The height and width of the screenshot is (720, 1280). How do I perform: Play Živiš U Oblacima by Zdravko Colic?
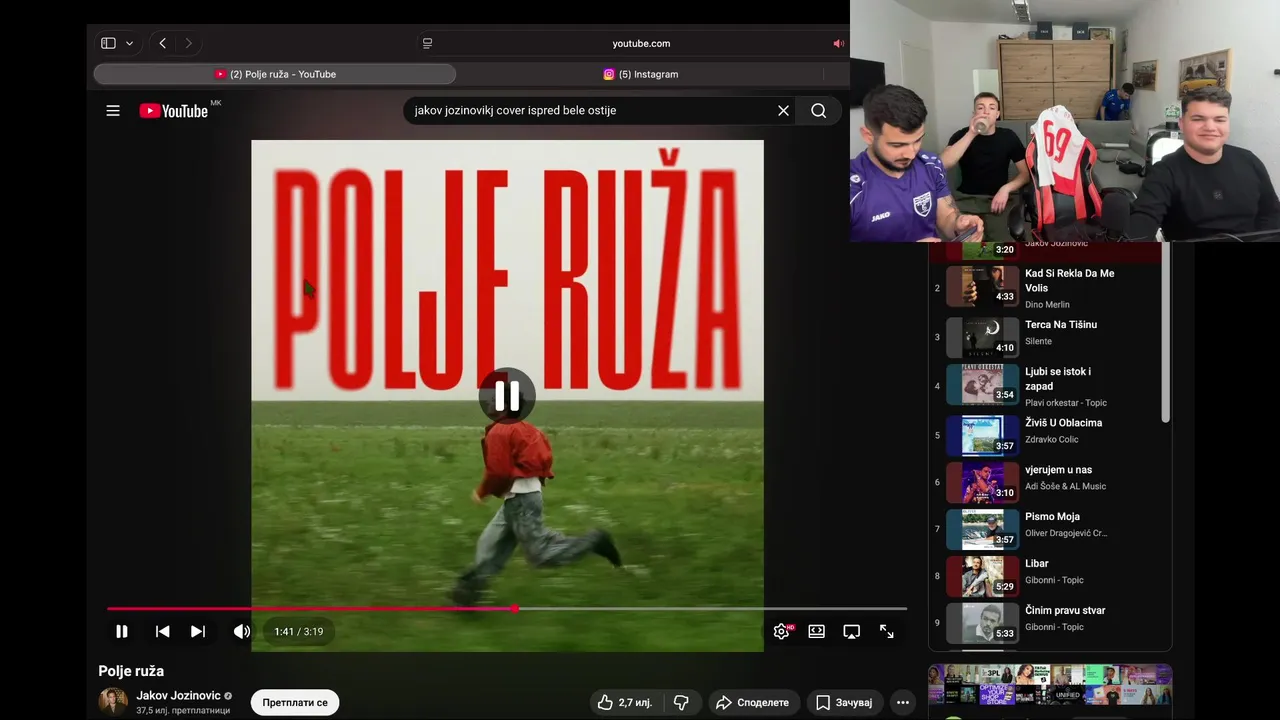coord(1046,436)
